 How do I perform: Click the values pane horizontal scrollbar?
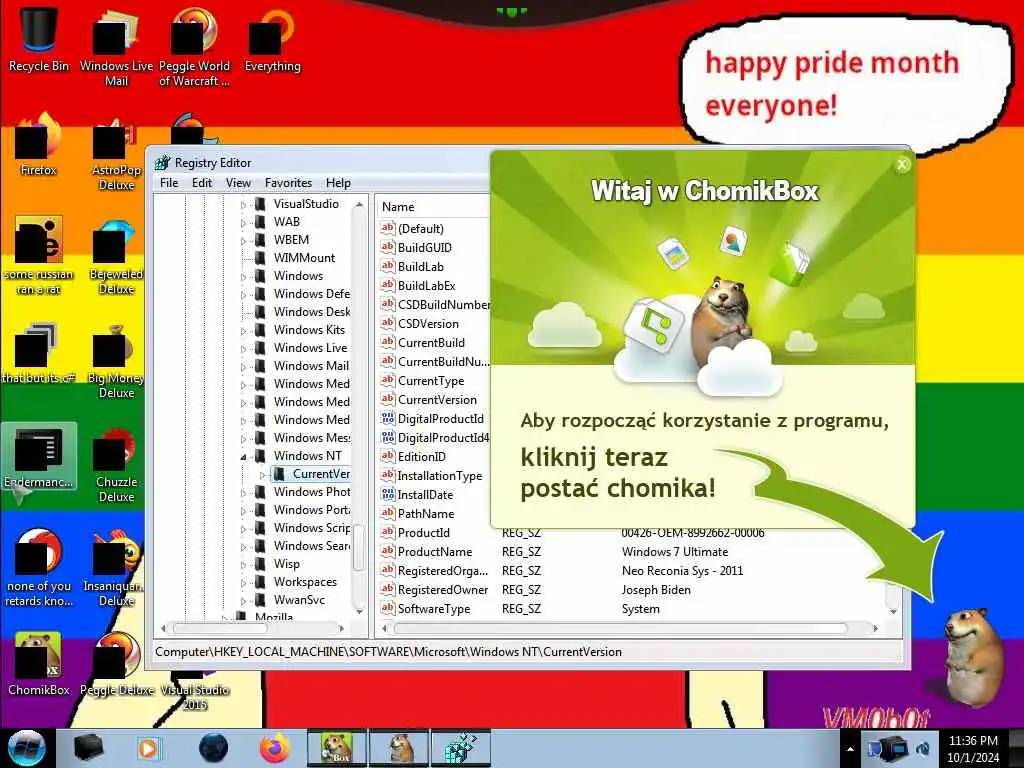pos(620,628)
